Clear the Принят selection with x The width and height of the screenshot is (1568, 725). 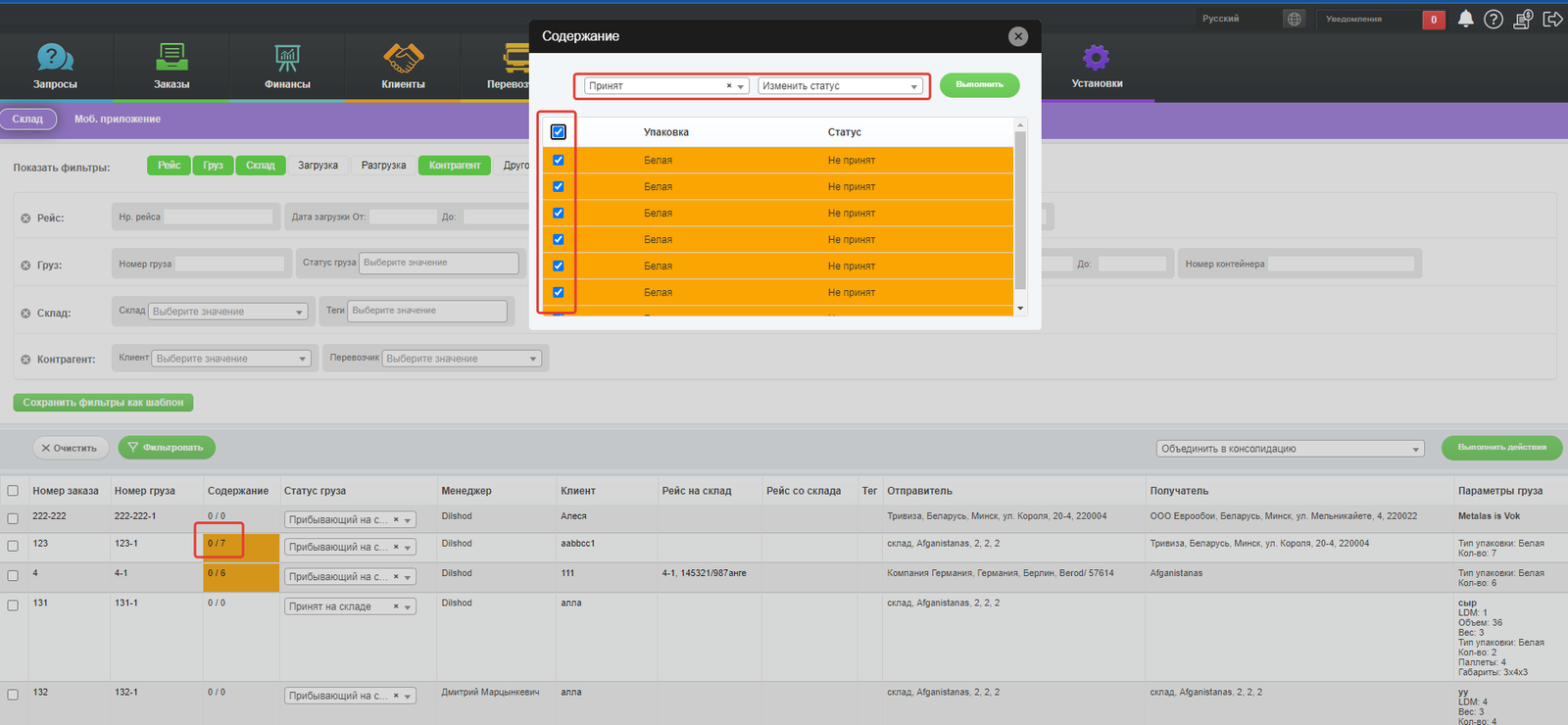(x=729, y=86)
